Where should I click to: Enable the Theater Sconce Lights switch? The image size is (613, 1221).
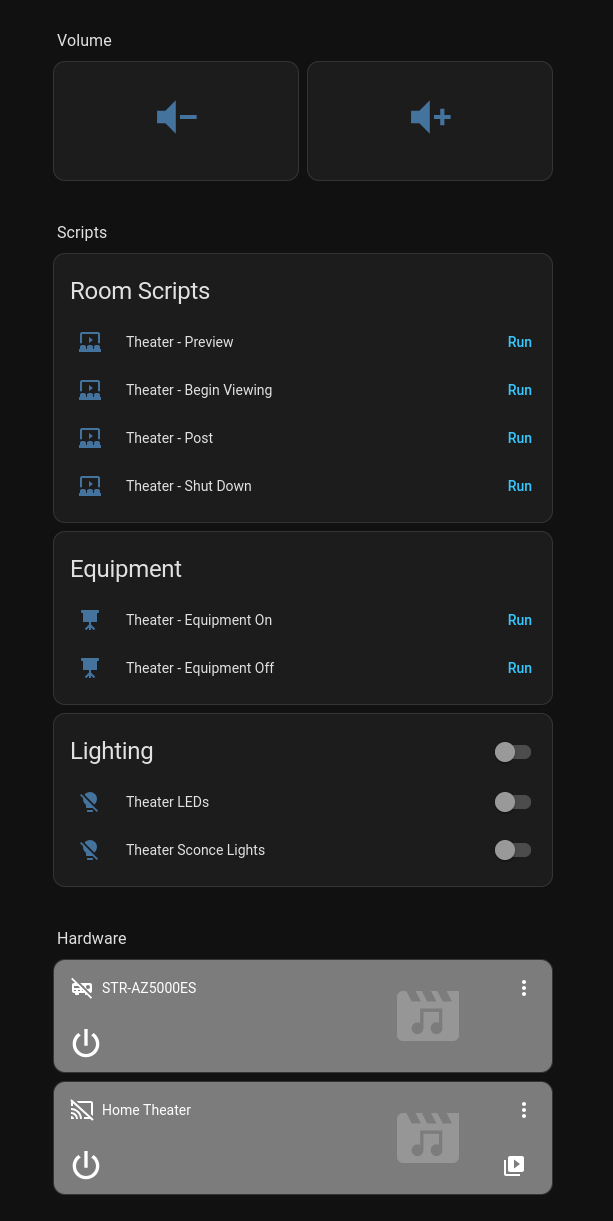(513, 850)
